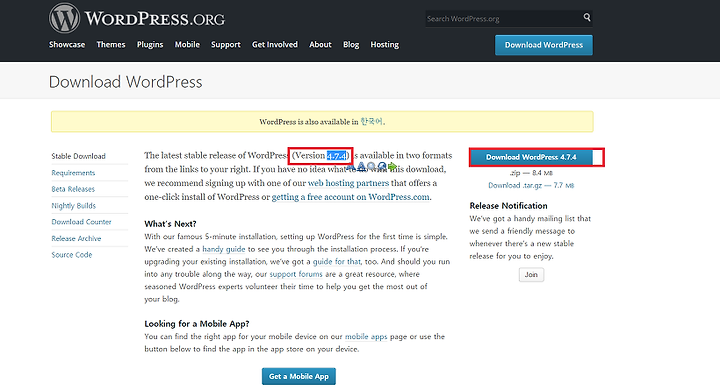Open the Themes menu item
The height and width of the screenshot is (390, 720).
tap(111, 45)
